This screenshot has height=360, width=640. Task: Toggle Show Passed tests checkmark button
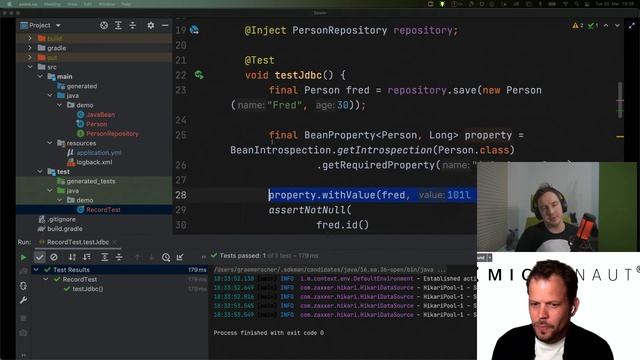pos(39,257)
